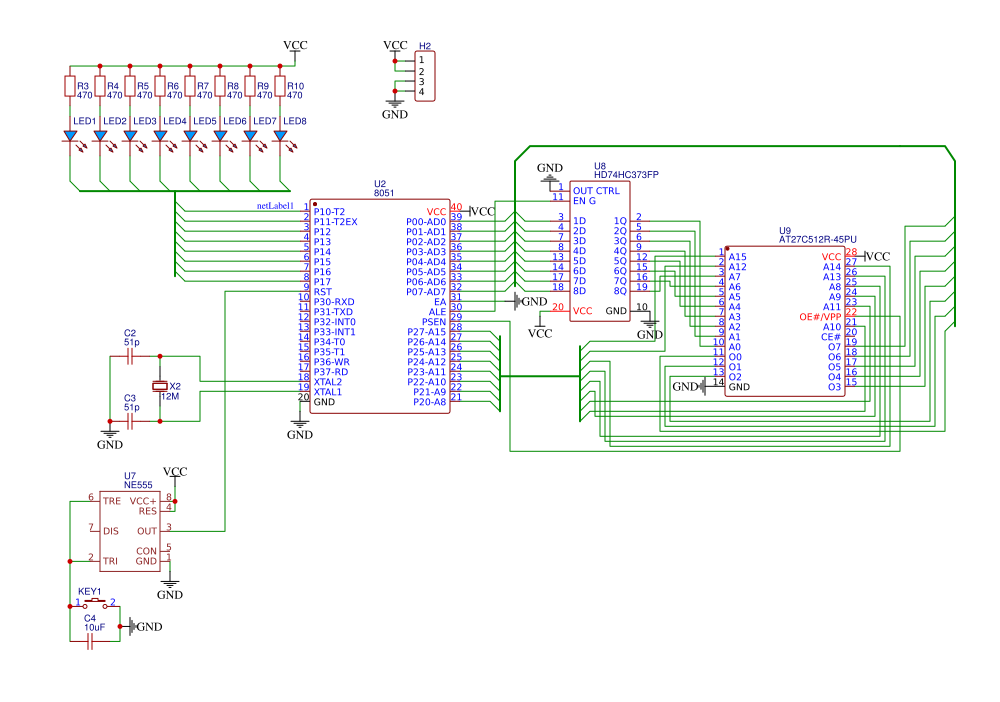
Task: Click the C3 51p capacitor symbol
Action: (x=132, y=421)
